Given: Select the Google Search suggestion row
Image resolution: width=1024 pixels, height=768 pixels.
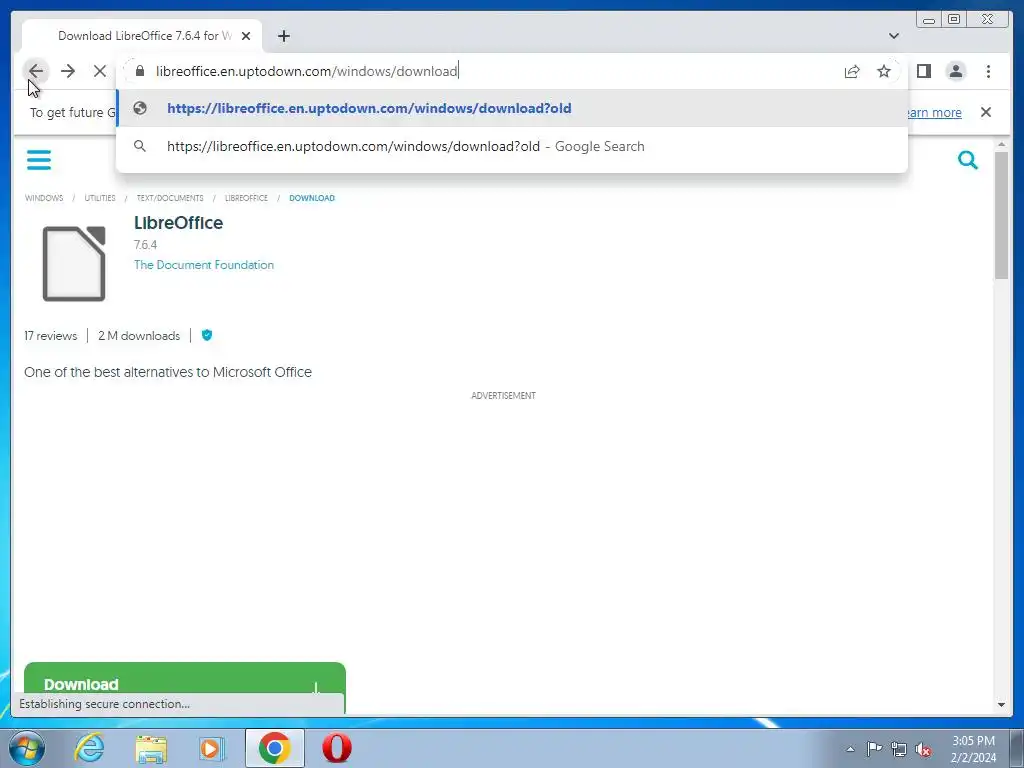Looking at the screenshot, I should coord(512,146).
